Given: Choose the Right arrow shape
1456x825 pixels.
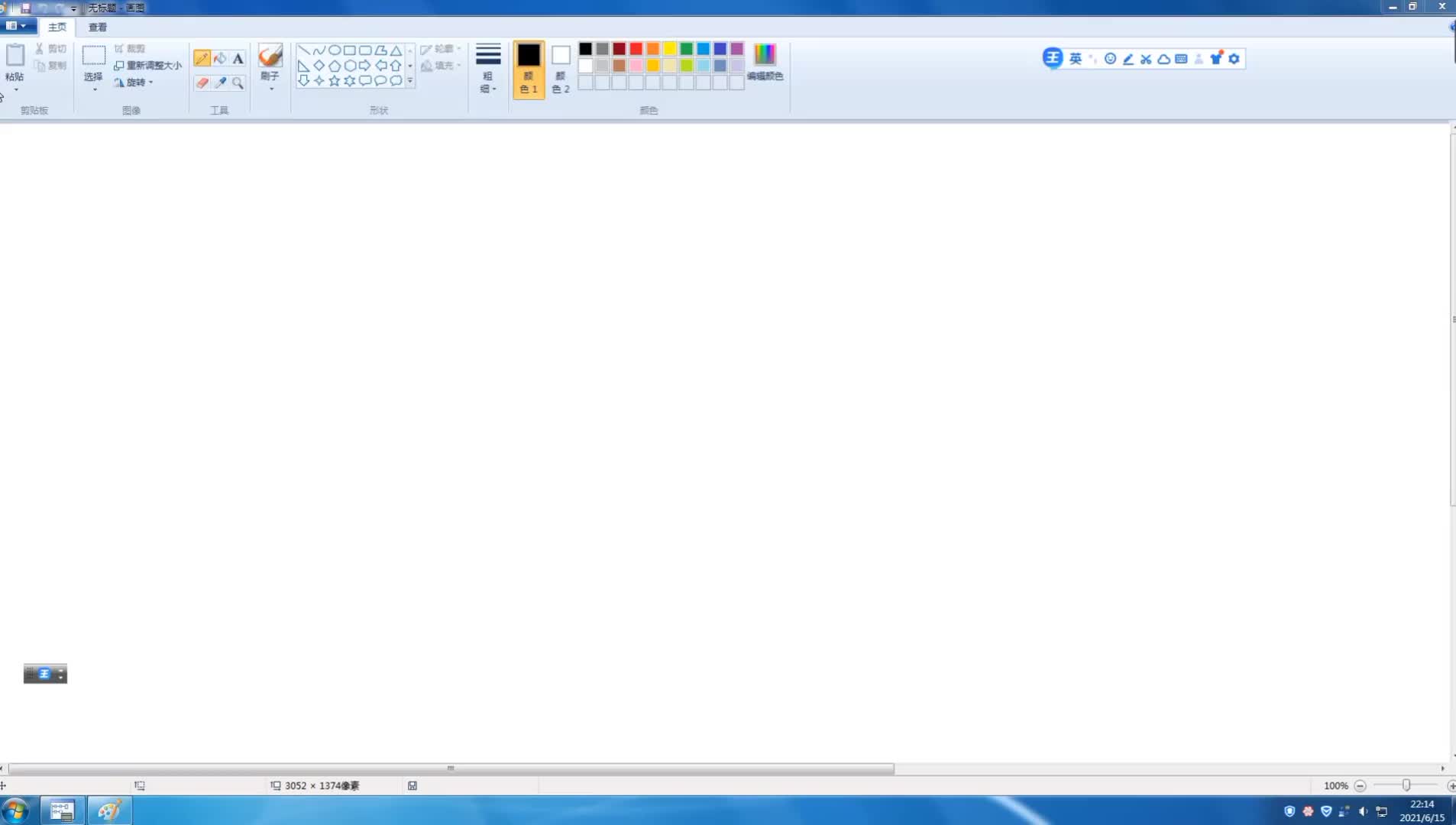Looking at the screenshot, I should [365, 66].
